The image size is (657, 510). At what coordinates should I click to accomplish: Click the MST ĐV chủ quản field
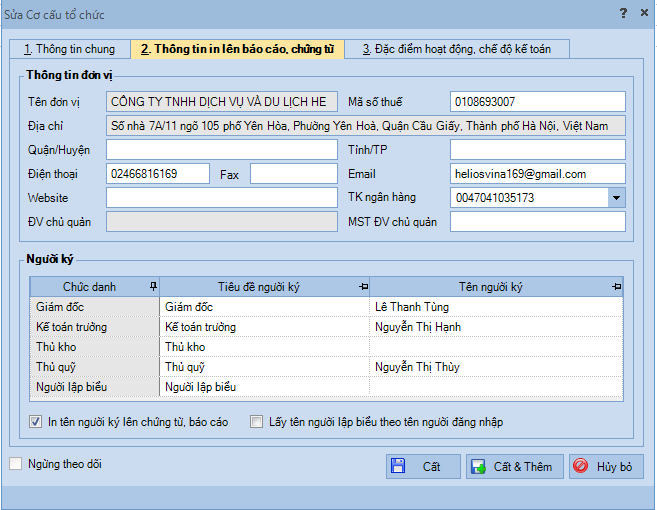pos(538,222)
